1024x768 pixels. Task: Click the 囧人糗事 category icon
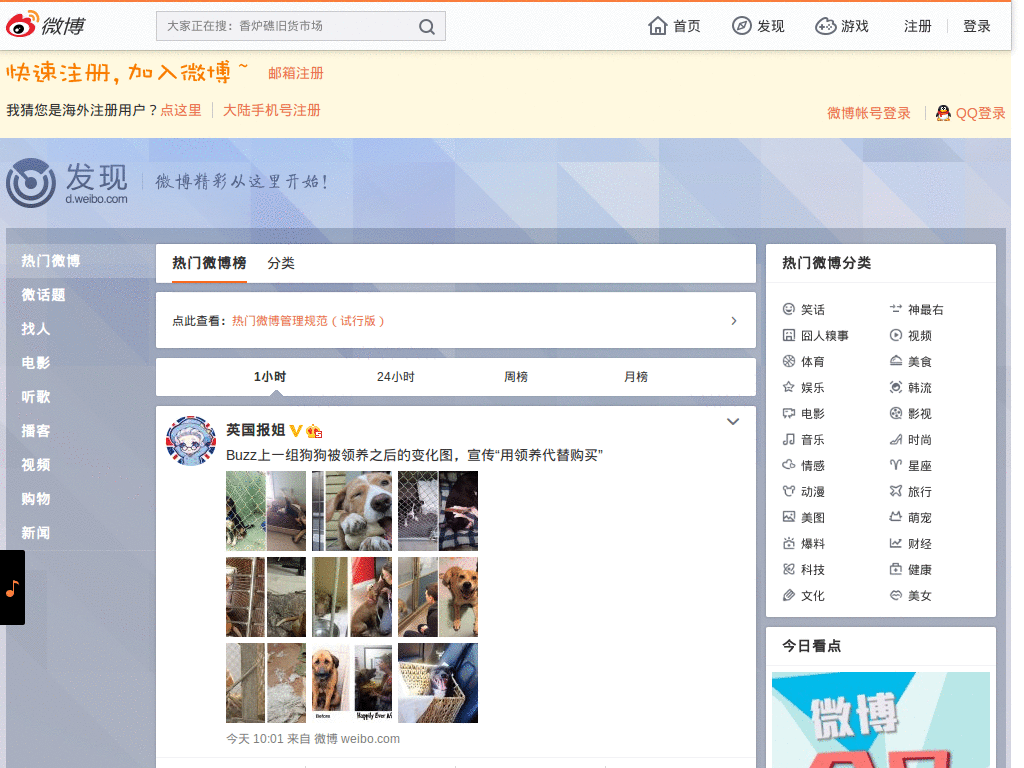point(789,335)
